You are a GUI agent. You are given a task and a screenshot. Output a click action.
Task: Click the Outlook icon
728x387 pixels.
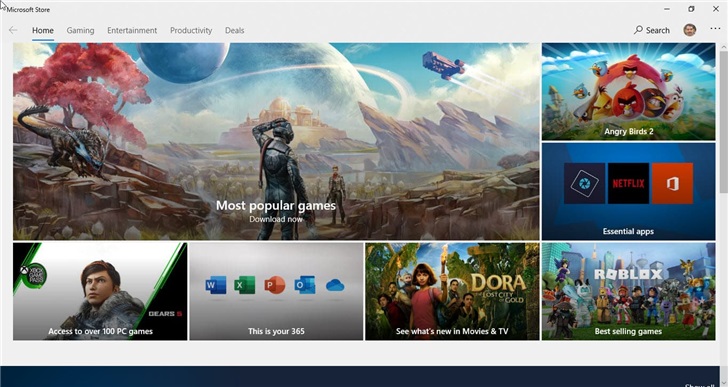point(305,285)
